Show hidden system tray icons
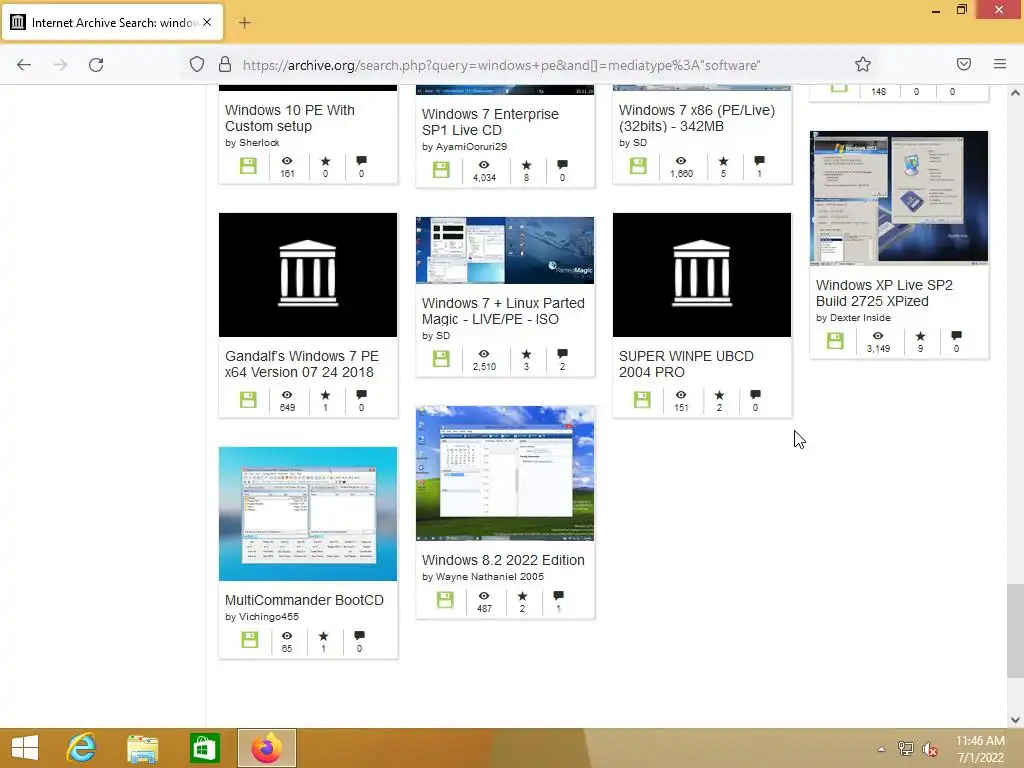 881,749
